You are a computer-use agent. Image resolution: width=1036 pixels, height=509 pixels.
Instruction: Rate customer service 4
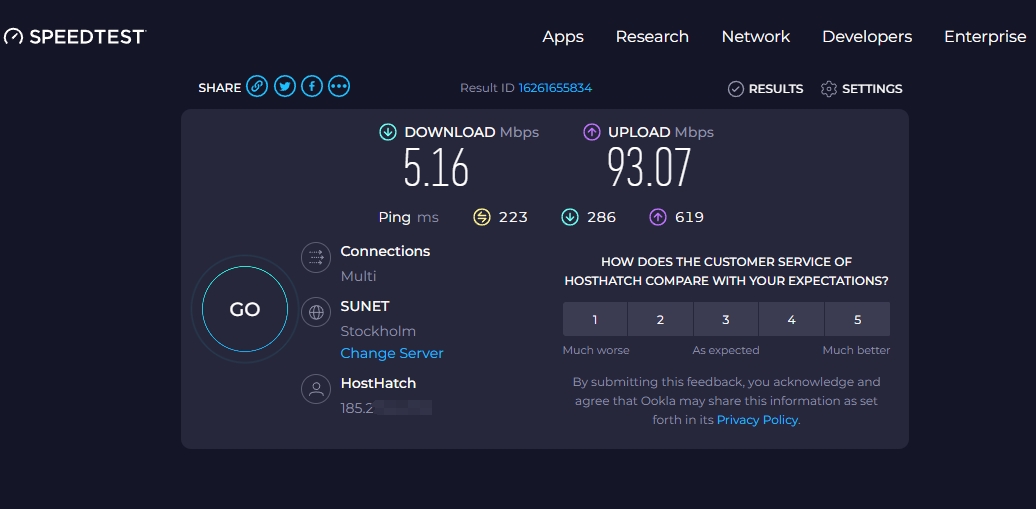[x=792, y=319]
